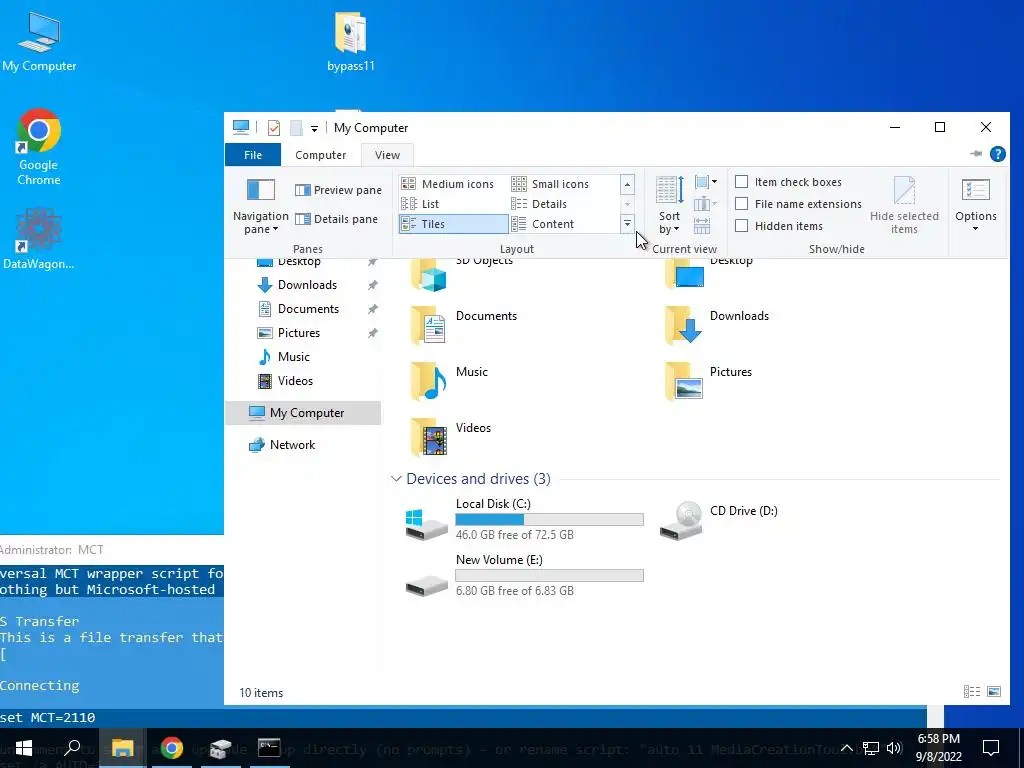Expand the layout gallery more arrow
1024x768 pixels.
point(627,224)
